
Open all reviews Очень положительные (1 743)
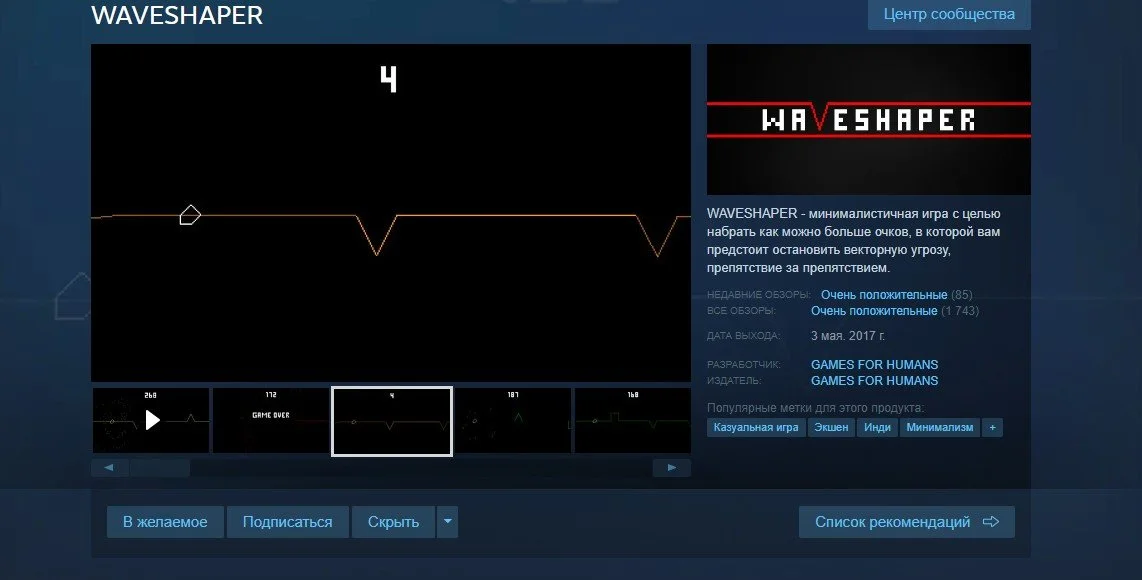[x=895, y=311]
